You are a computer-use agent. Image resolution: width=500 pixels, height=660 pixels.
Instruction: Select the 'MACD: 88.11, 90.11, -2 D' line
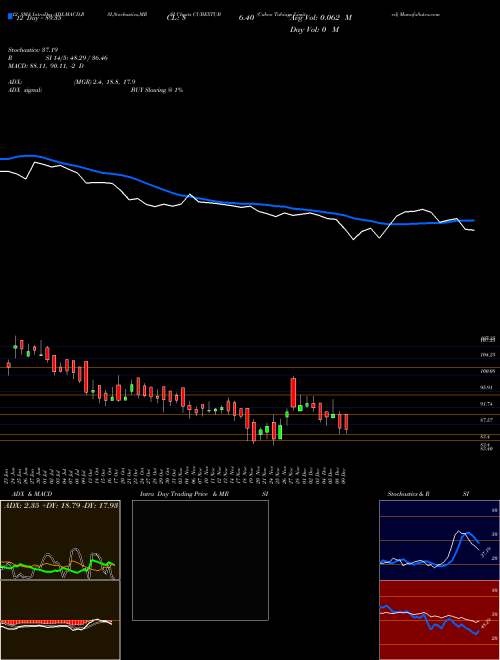click(46, 66)
